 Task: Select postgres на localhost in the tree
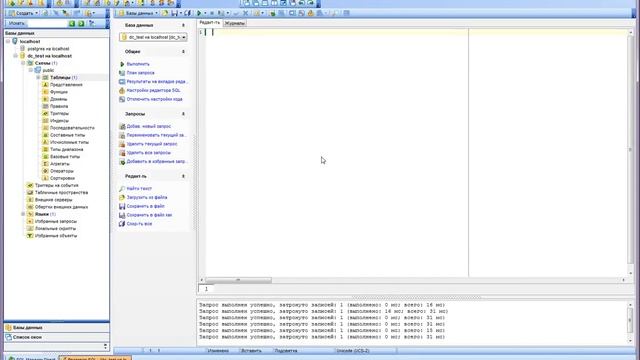tap(48, 49)
